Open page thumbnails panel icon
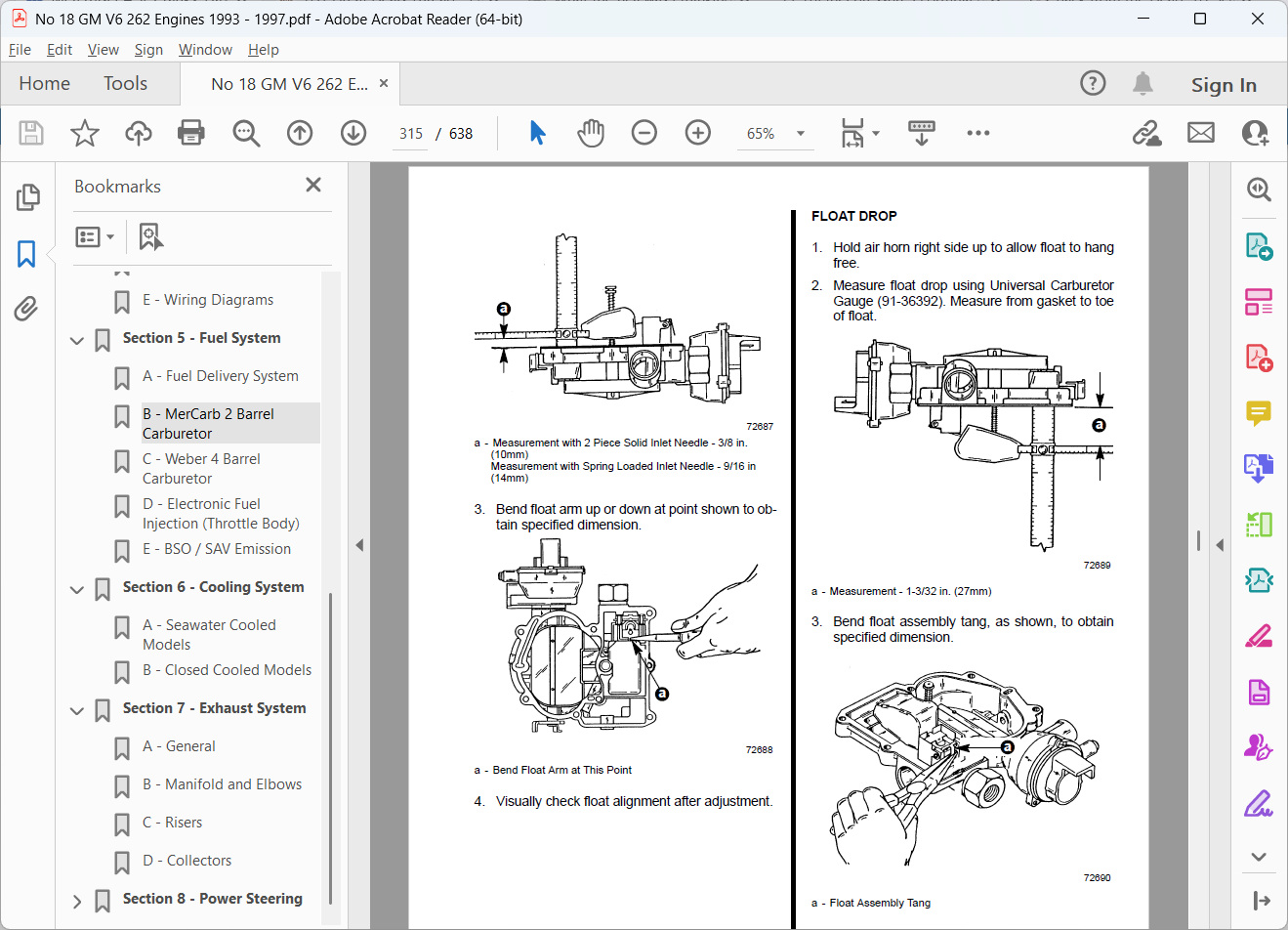 tap(27, 197)
